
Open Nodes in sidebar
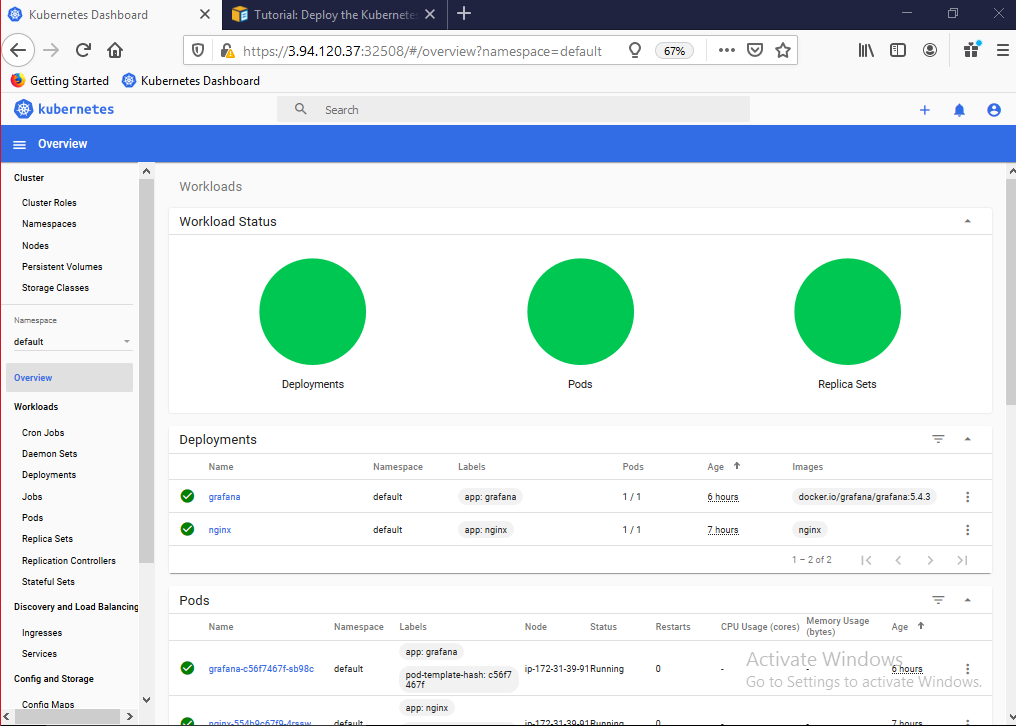35,246
